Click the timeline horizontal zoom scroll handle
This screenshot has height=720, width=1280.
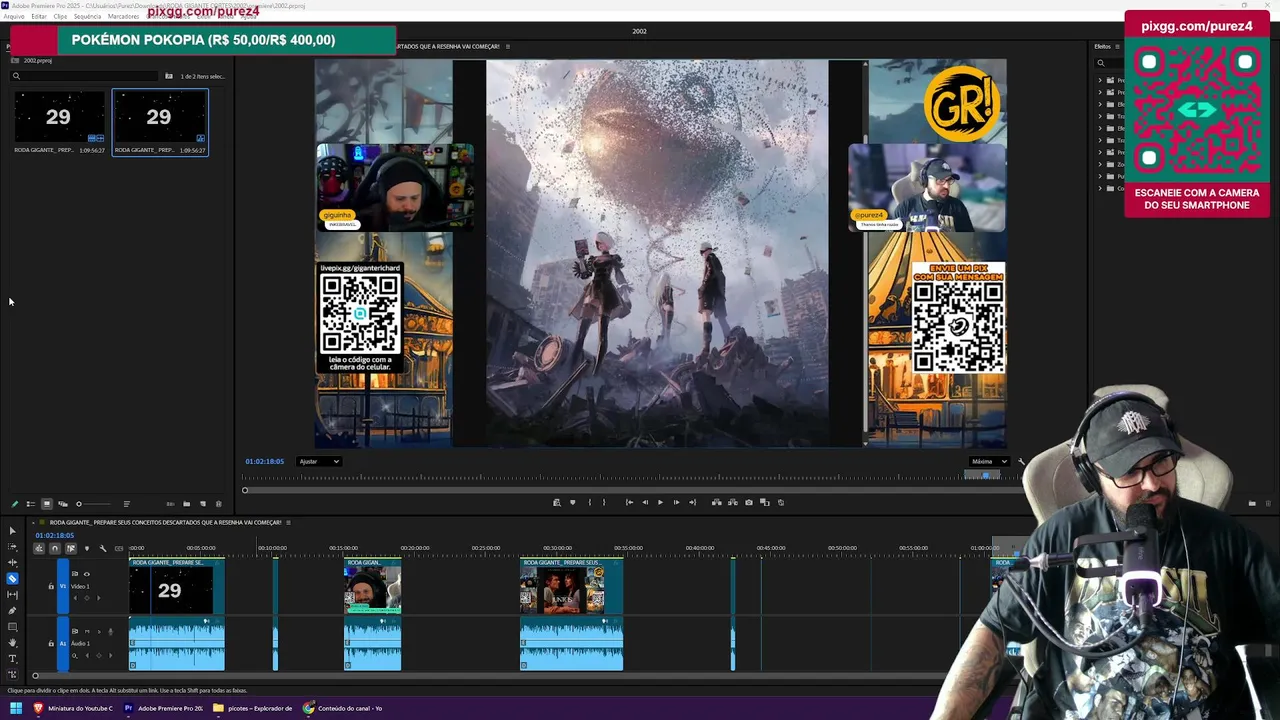[x=35, y=676]
